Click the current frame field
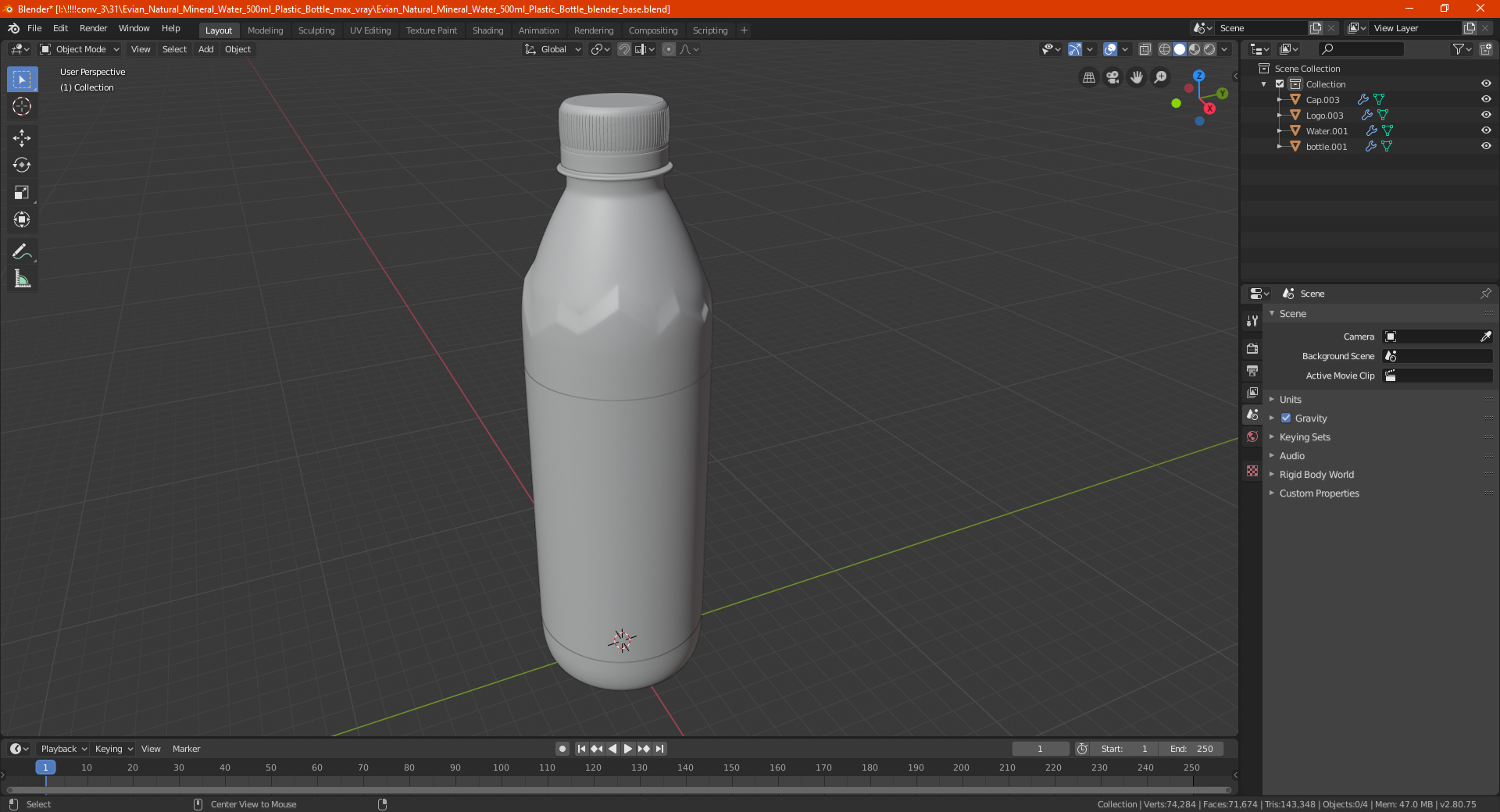The width and height of the screenshot is (1500, 812). point(1040,749)
